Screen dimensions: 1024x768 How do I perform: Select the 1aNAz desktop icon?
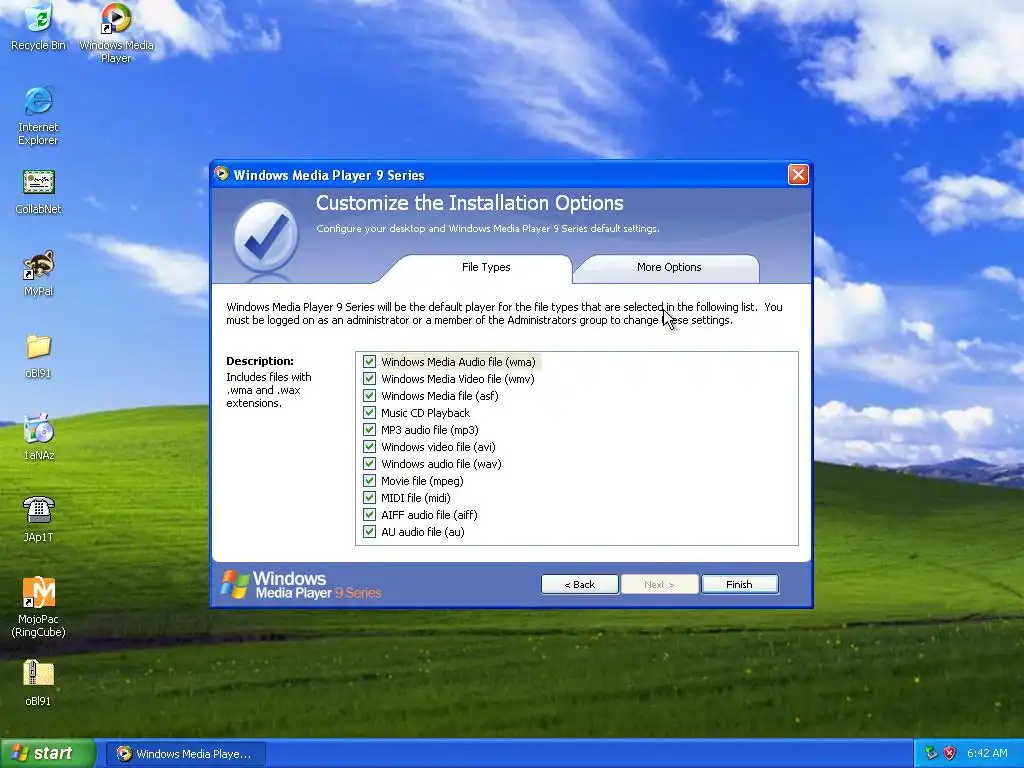pos(39,437)
